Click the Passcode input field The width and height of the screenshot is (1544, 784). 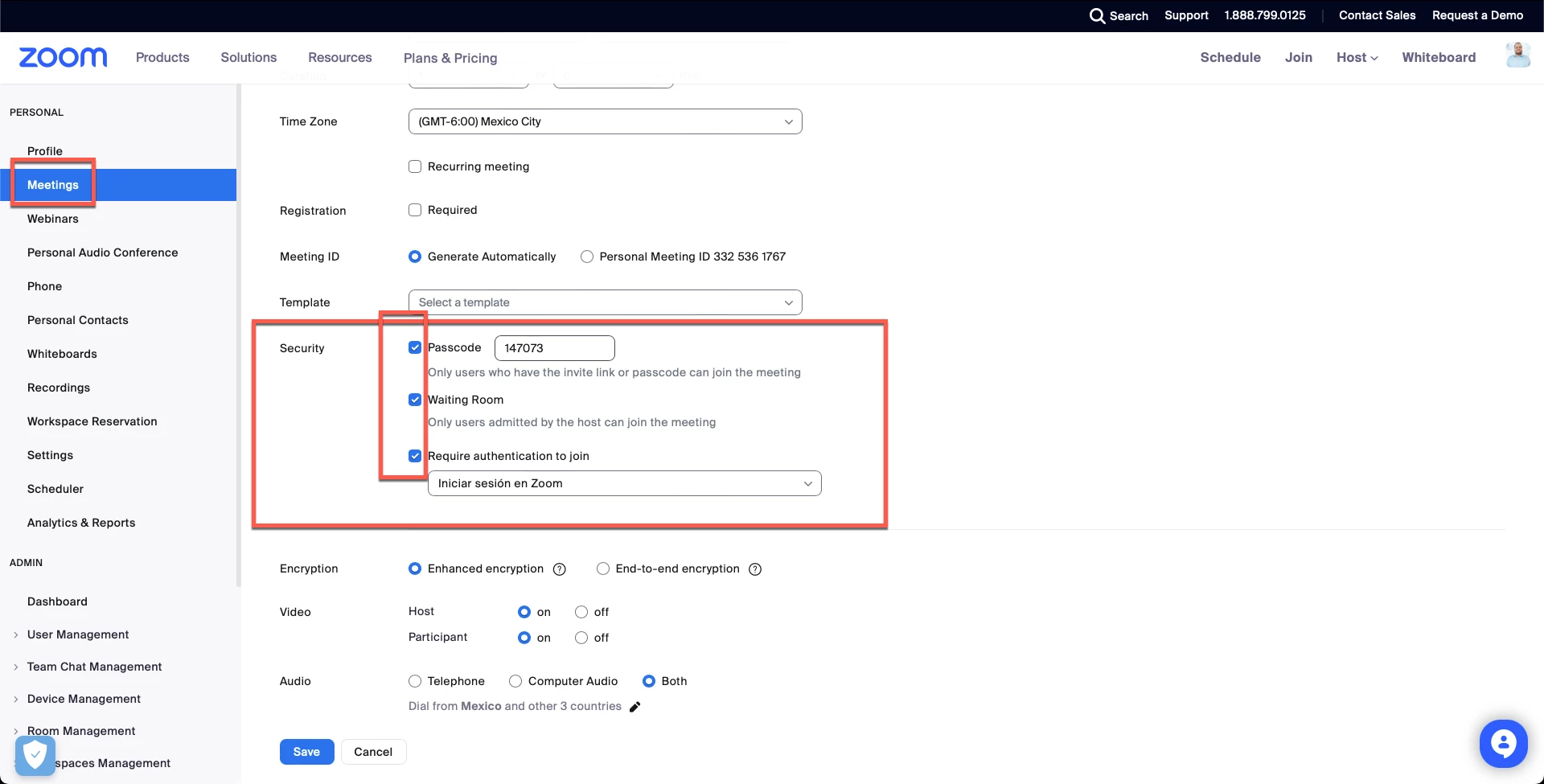pyautogui.click(x=555, y=348)
